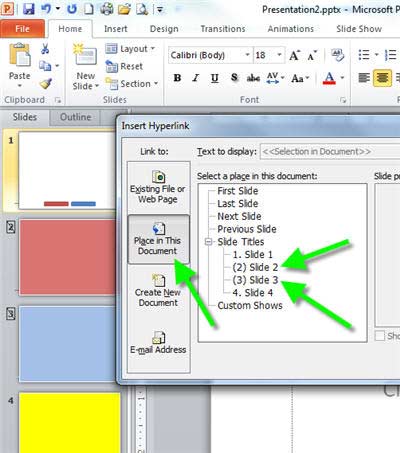Click the Copy icon in Clipboard group

[x=45, y=66]
